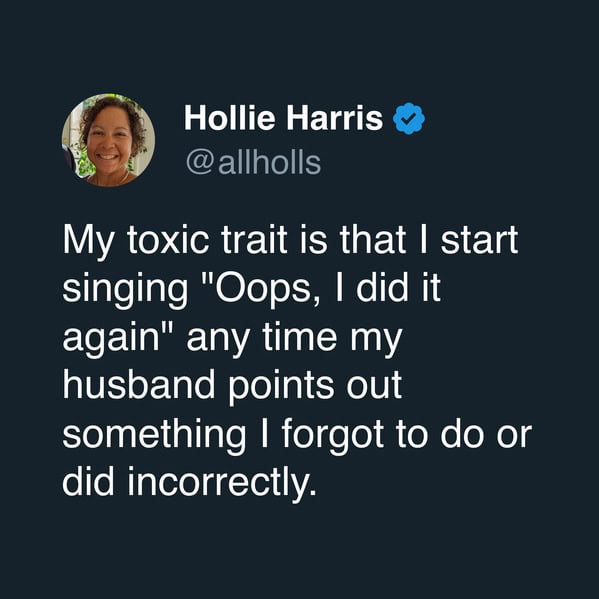Select the word "again" in the tweet
This screenshot has height=599, width=599.
click(111, 340)
